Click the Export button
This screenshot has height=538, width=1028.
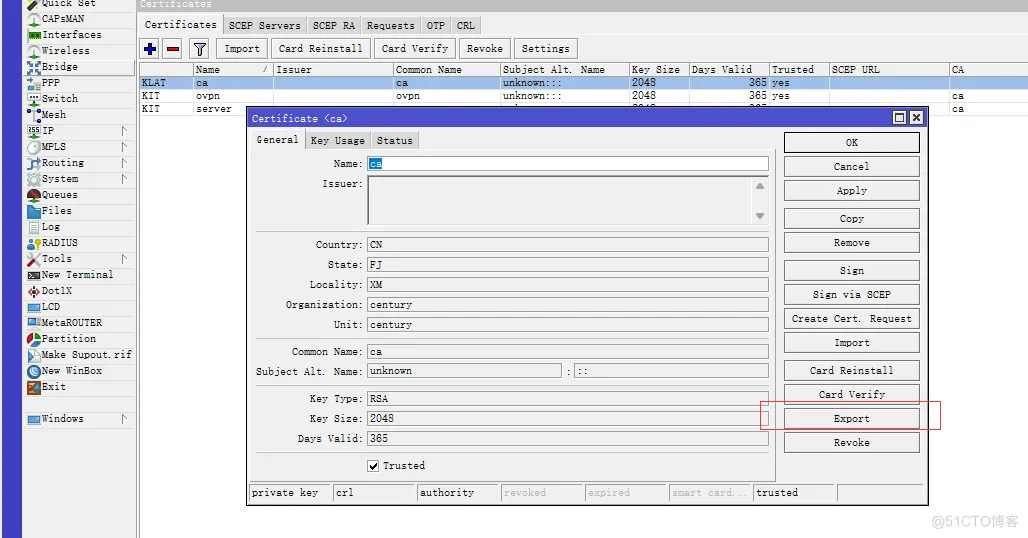click(x=851, y=419)
